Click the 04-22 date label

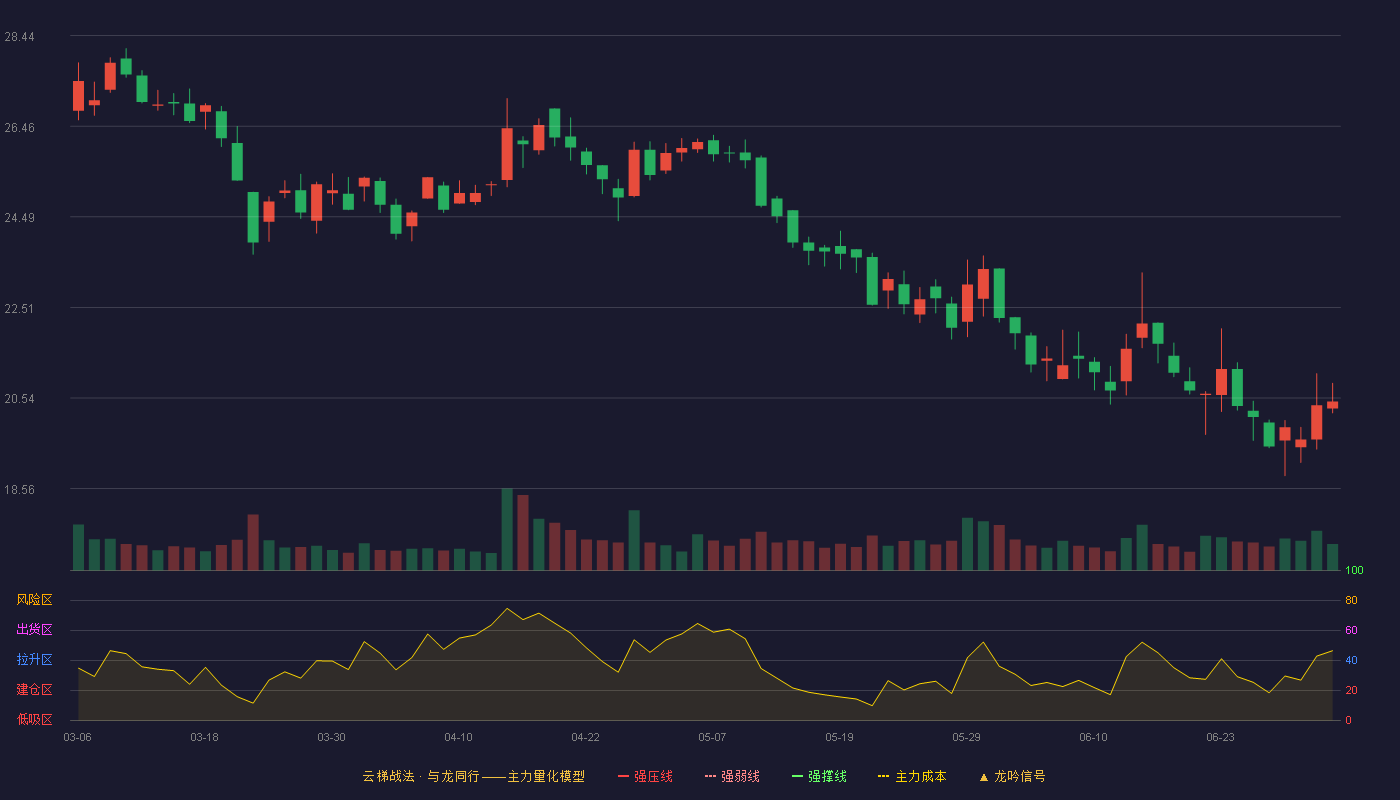pos(586,737)
